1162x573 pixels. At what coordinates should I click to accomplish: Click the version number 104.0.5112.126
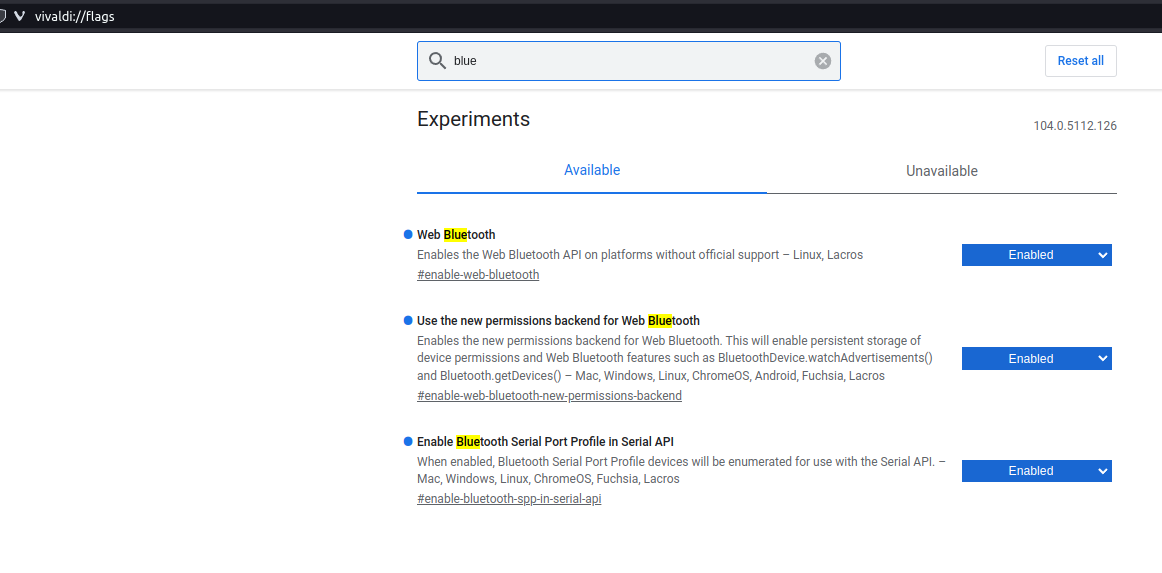coord(1075,126)
